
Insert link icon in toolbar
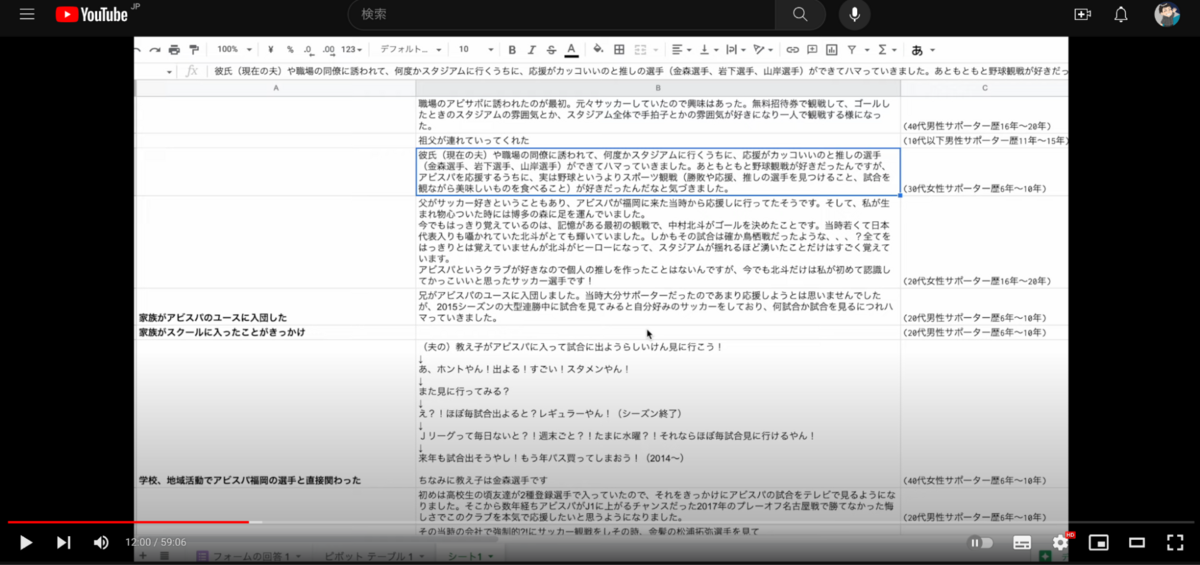[x=793, y=49]
